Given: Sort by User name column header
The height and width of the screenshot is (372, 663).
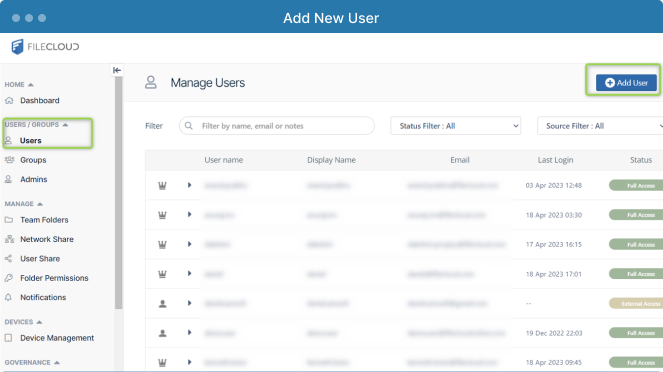Looking at the screenshot, I should click(223, 160).
